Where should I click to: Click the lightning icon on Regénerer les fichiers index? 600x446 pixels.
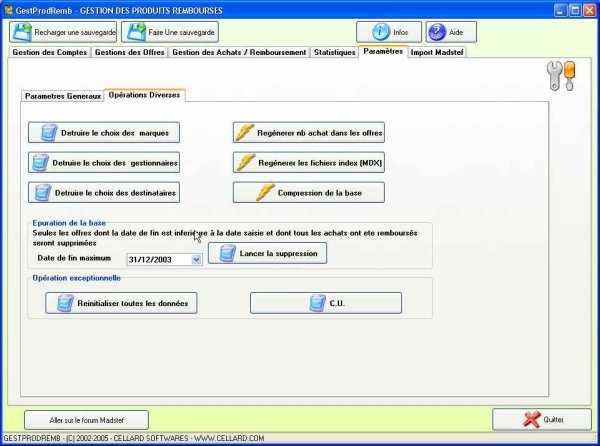tap(245, 162)
